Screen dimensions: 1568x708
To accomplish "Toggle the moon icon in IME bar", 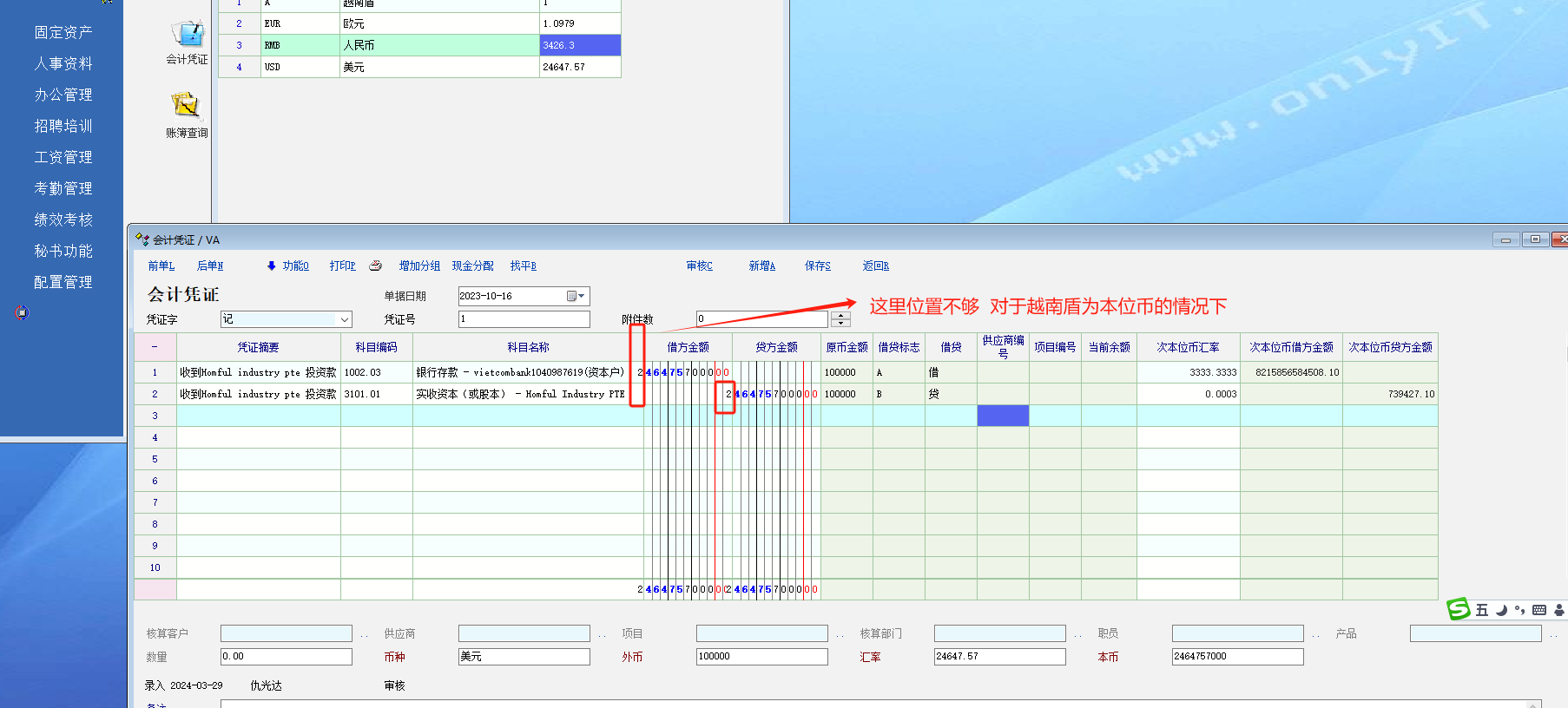I will [x=1501, y=610].
